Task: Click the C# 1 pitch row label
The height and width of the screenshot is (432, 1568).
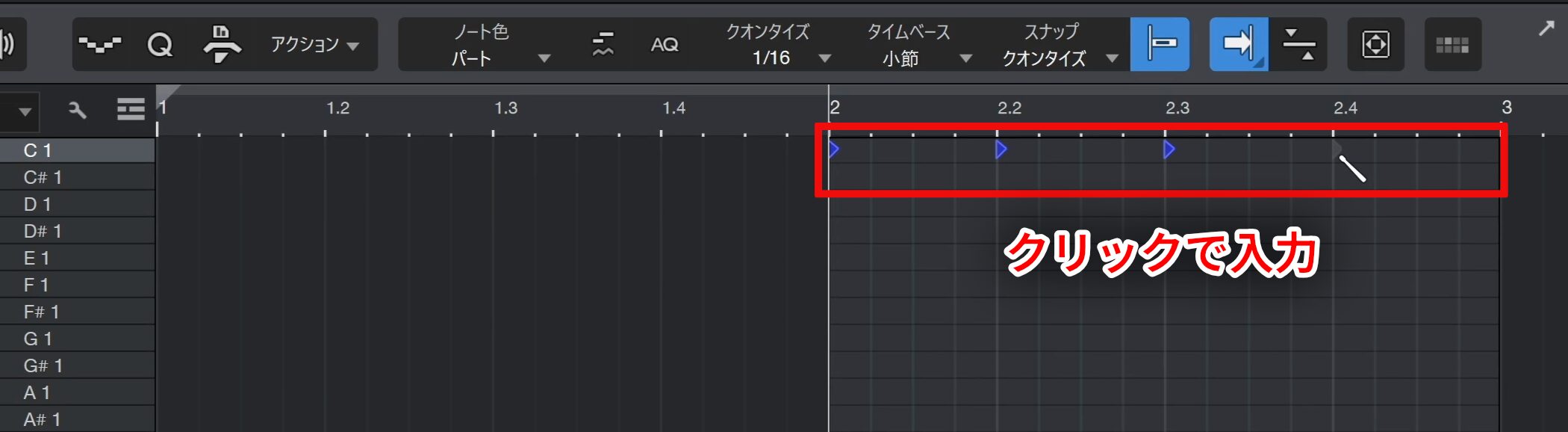Action: click(x=43, y=177)
